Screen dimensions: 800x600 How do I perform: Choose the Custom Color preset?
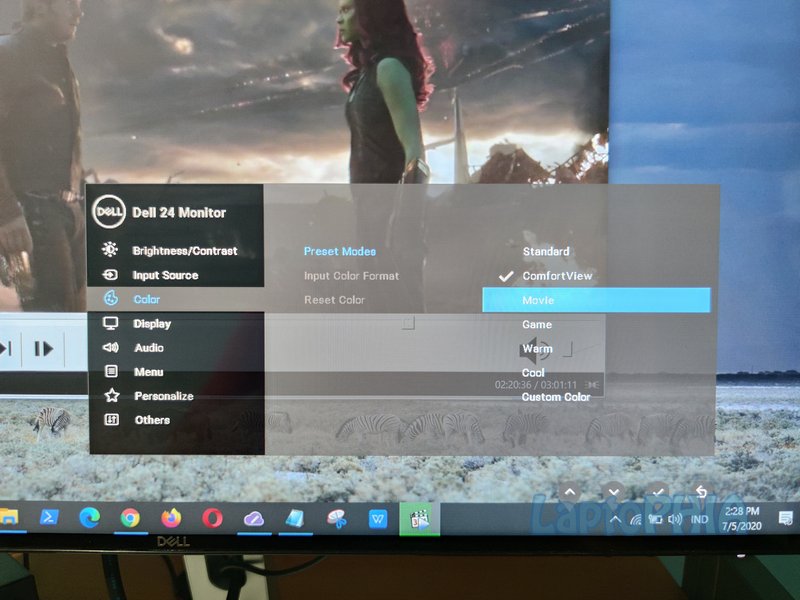[557, 395]
